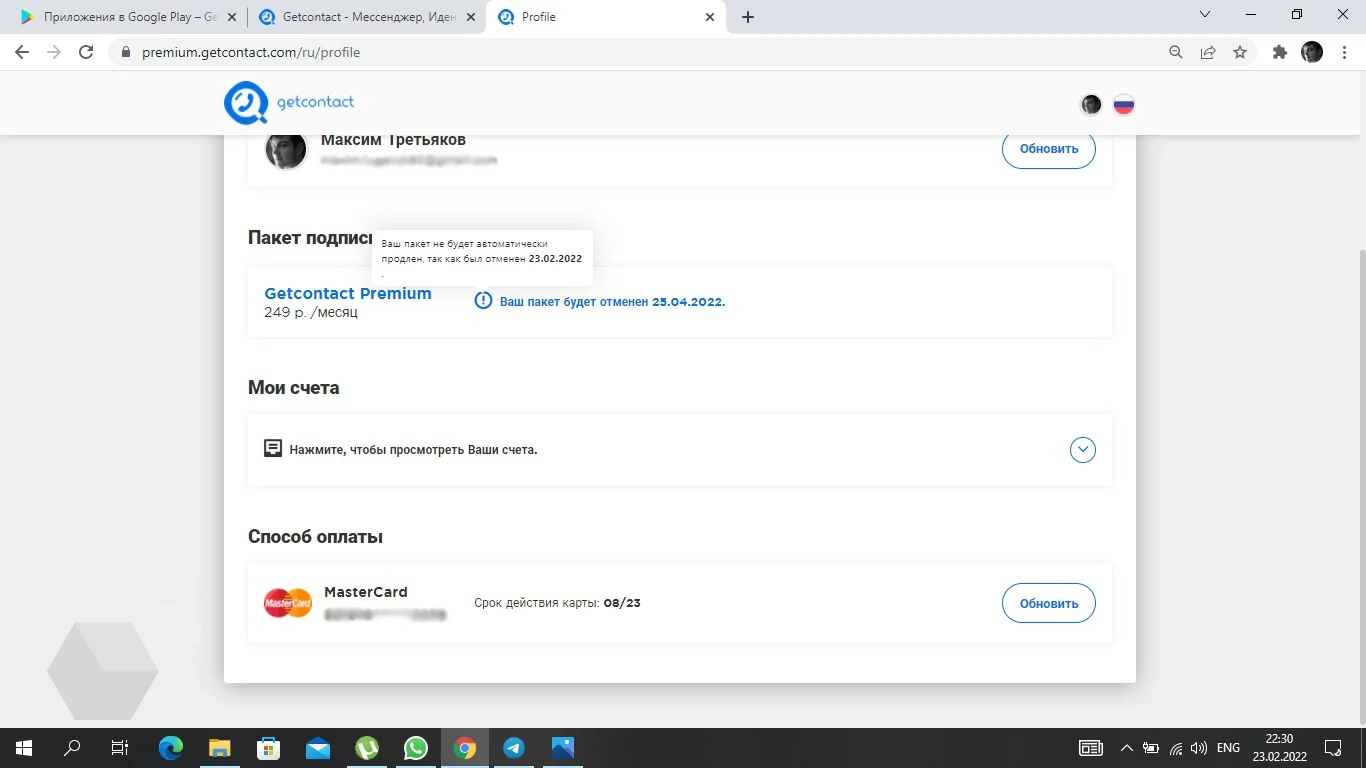Reload the current page
The height and width of the screenshot is (768, 1366).
[x=86, y=52]
